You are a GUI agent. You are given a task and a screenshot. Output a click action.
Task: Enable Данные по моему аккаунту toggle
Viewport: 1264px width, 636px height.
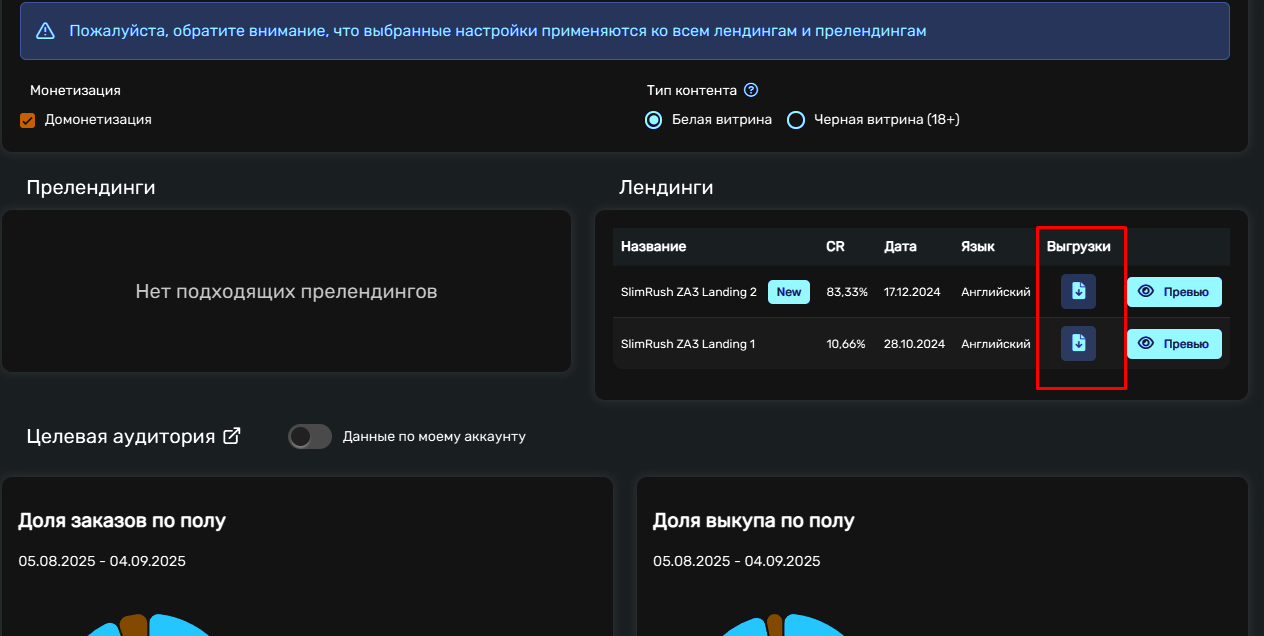click(309, 437)
